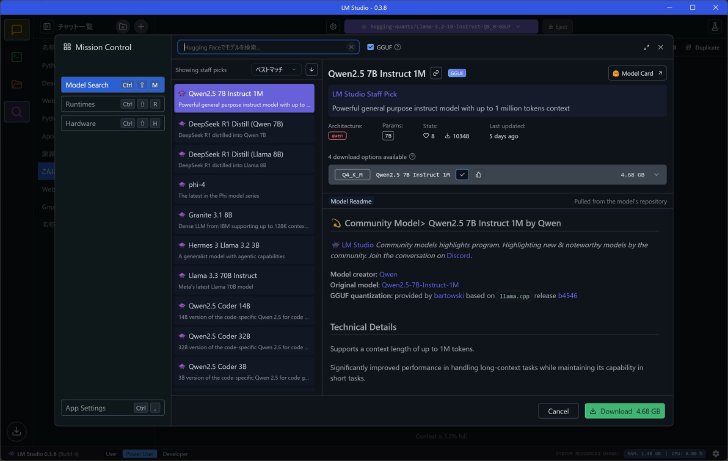Click the help icon next to GGUF
This screenshot has height=461, width=728.
click(x=397, y=47)
